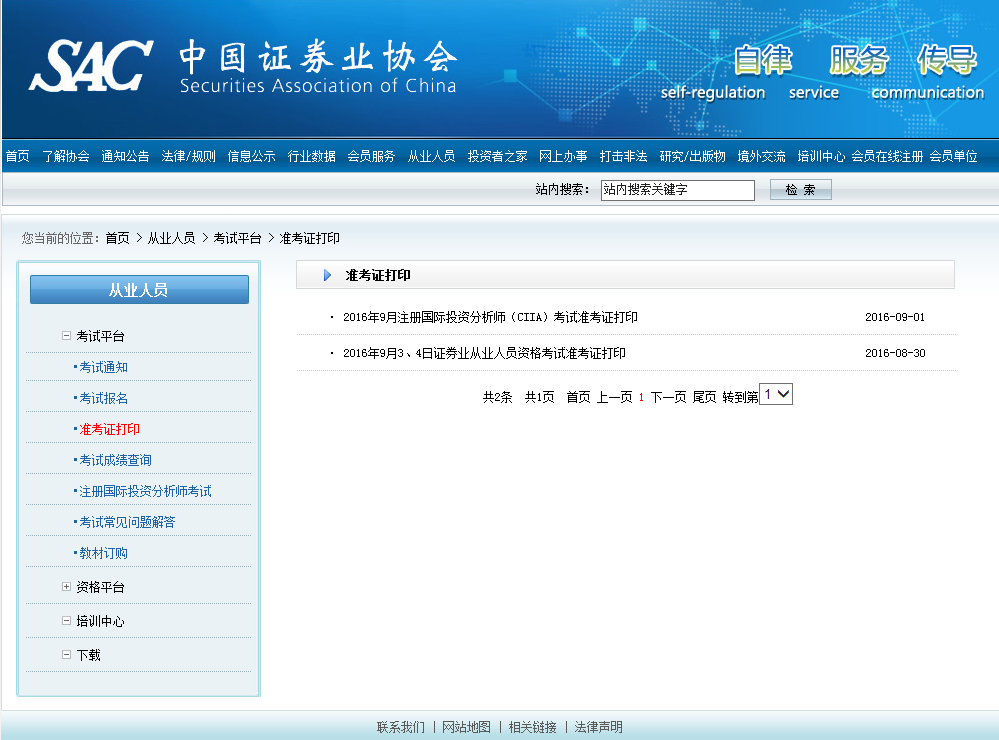Click the blue triangle beside 准考证打印 heading

(x=327, y=275)
